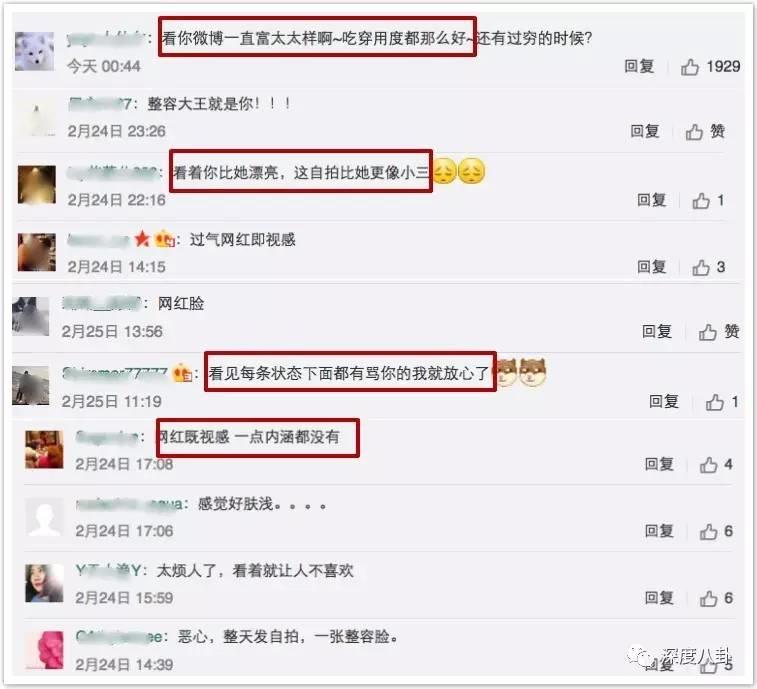Click default gray silhouette avatar
Screen dimensions: 757x689
coord(44,517)
